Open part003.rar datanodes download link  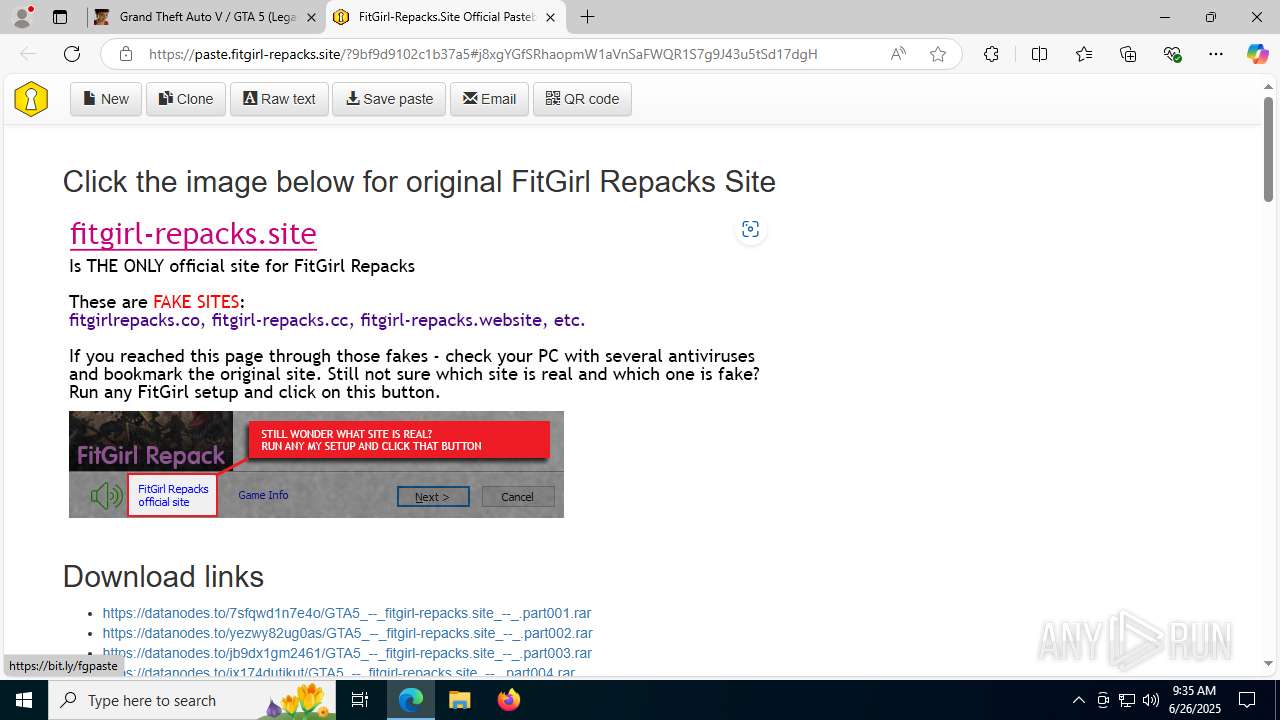pos(347,653)
